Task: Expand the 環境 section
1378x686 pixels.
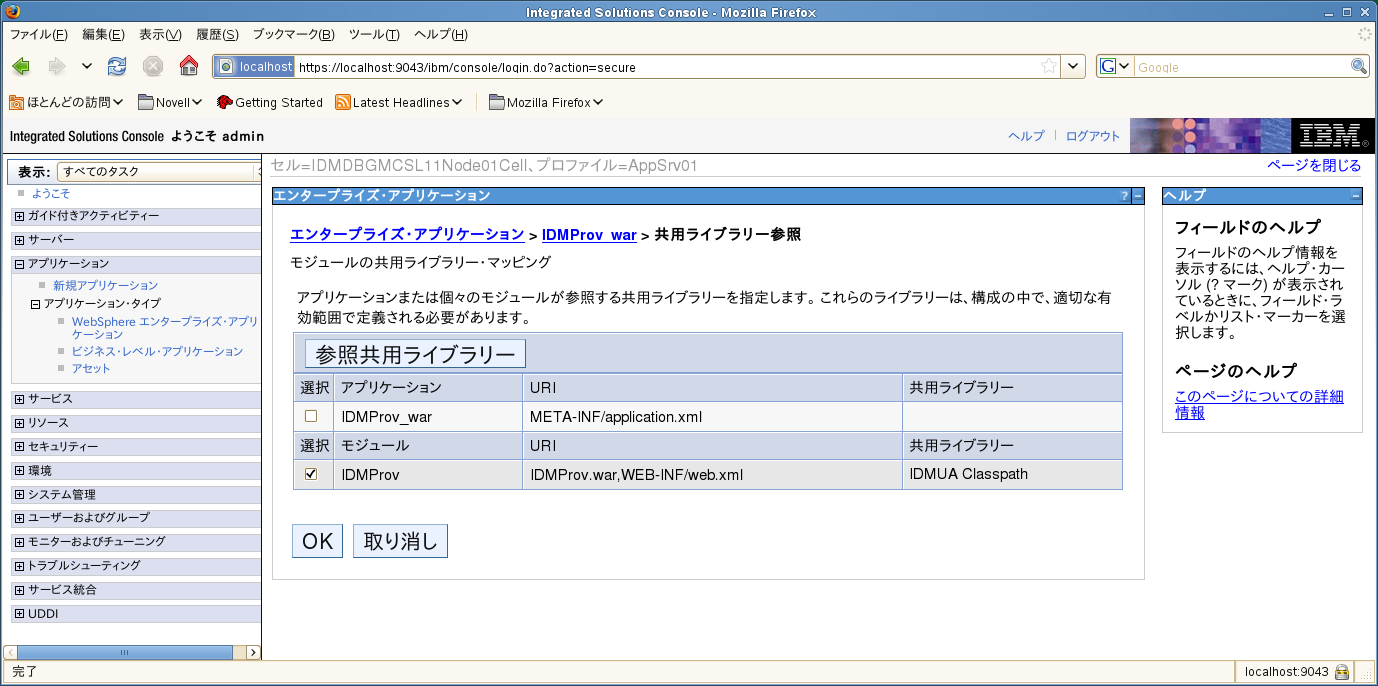Action: pos(19,471)
